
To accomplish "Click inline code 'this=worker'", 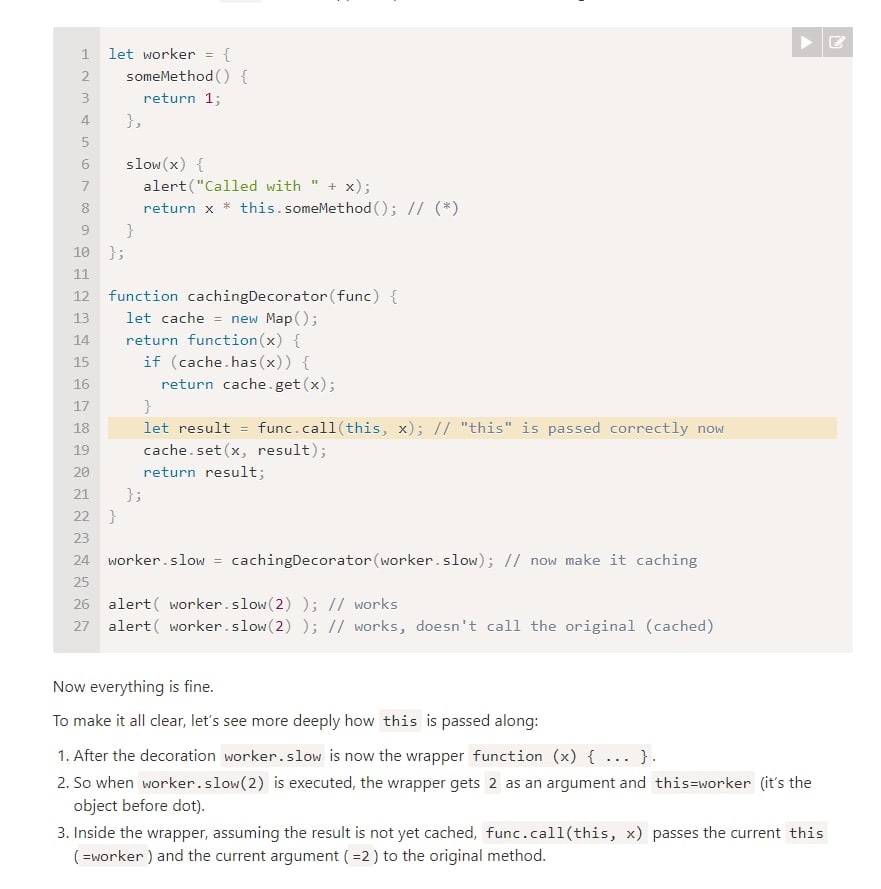I will pos(703,783).
